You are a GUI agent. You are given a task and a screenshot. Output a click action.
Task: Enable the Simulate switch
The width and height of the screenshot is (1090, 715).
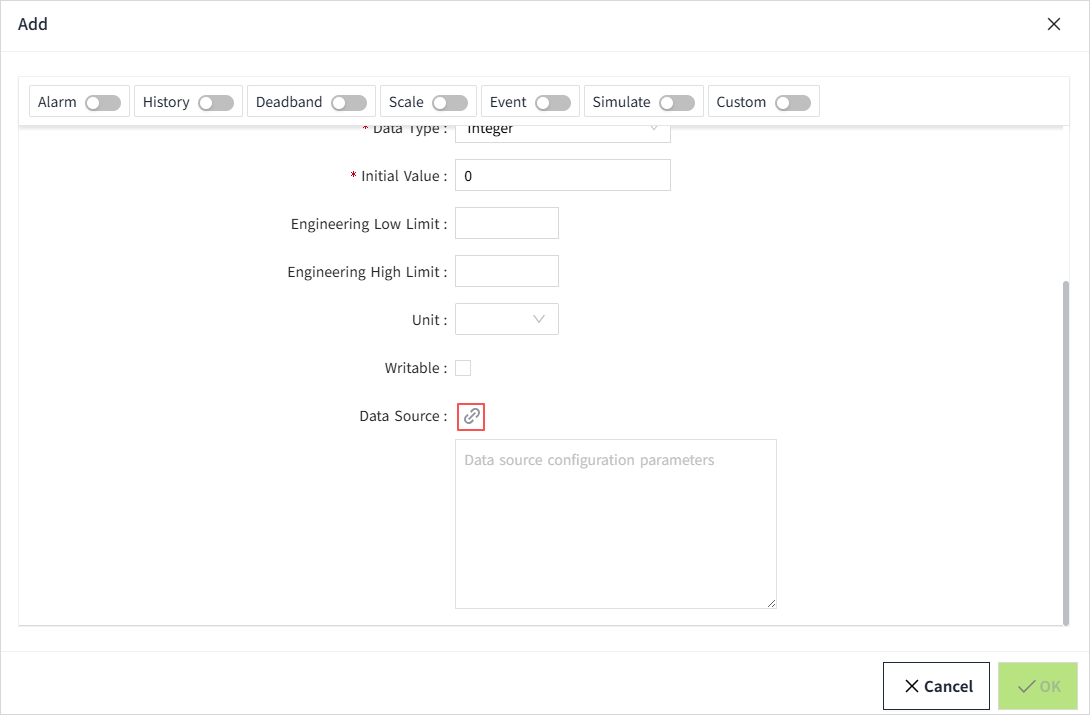point(677,103)
